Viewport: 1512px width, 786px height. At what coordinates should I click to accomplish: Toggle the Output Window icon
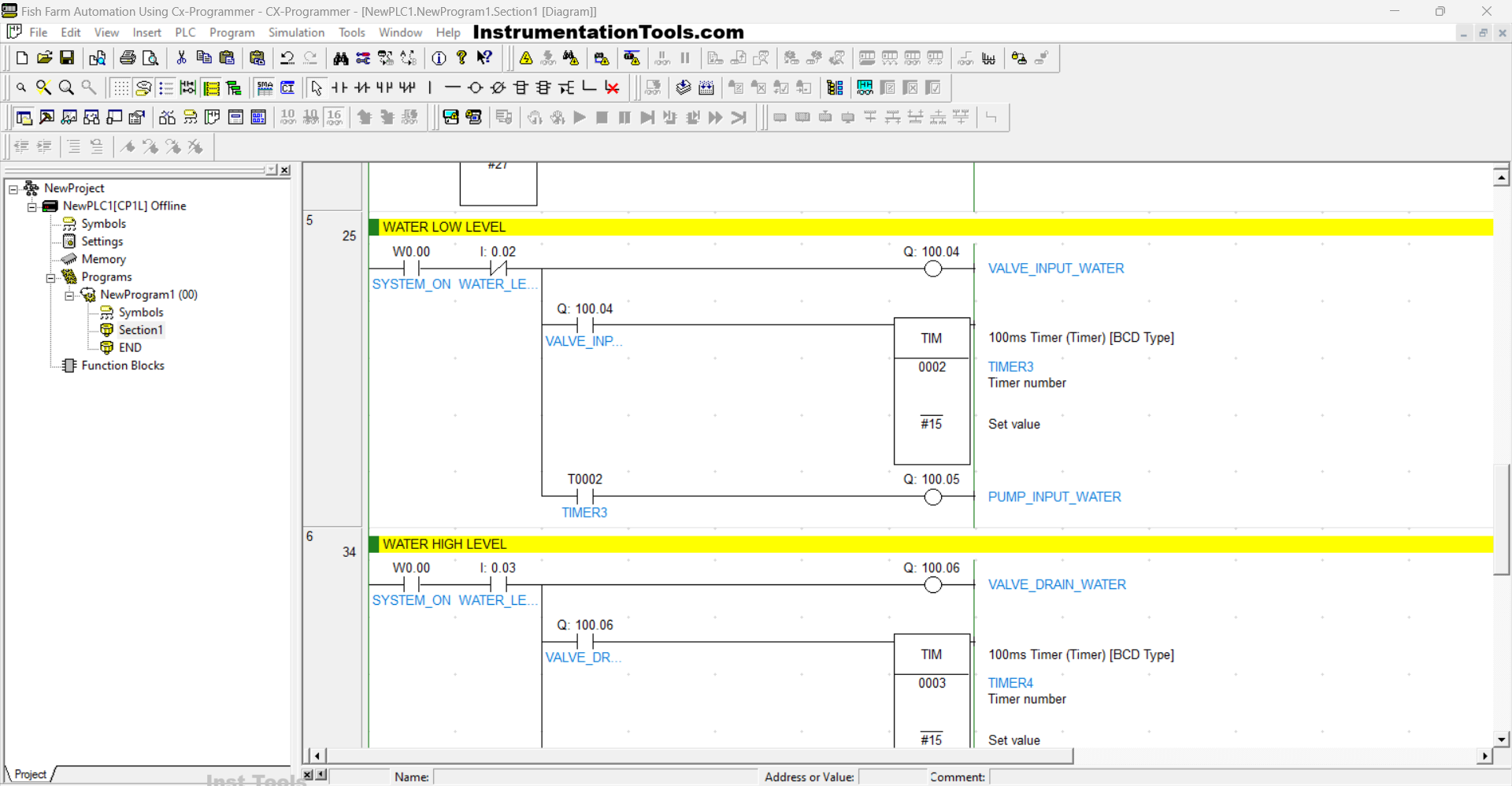pyautogui.click(x=46, y=117)
